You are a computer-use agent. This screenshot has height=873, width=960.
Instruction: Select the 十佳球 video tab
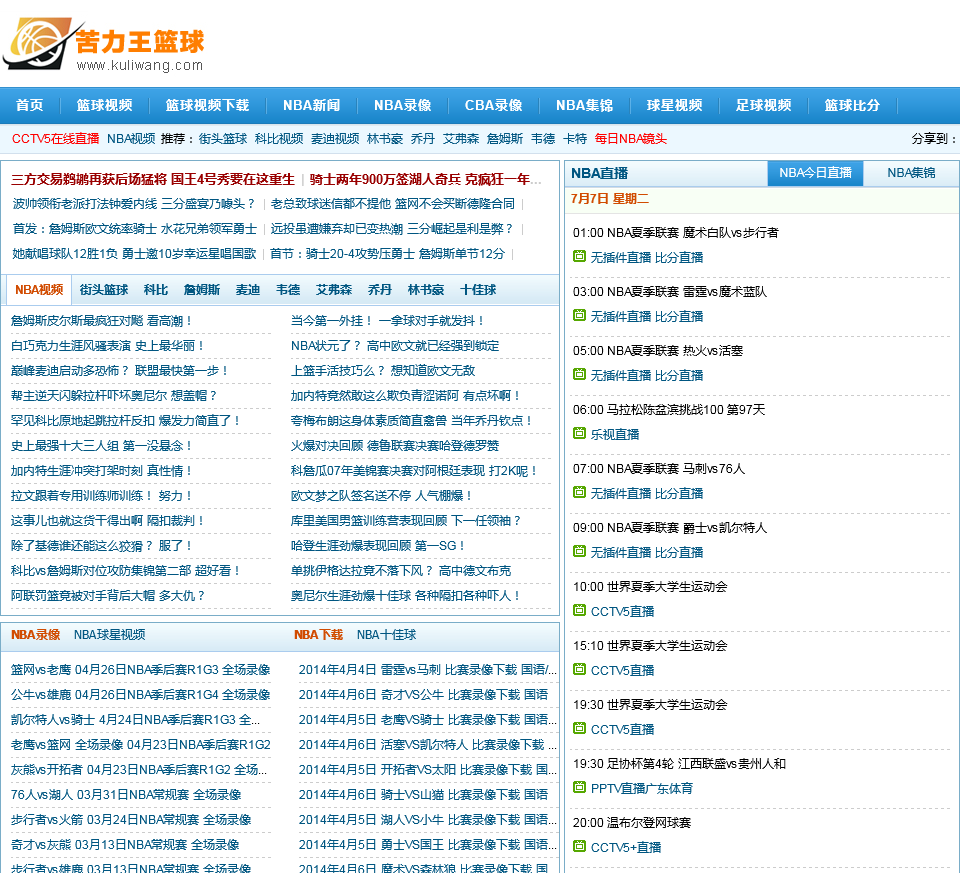478,290
